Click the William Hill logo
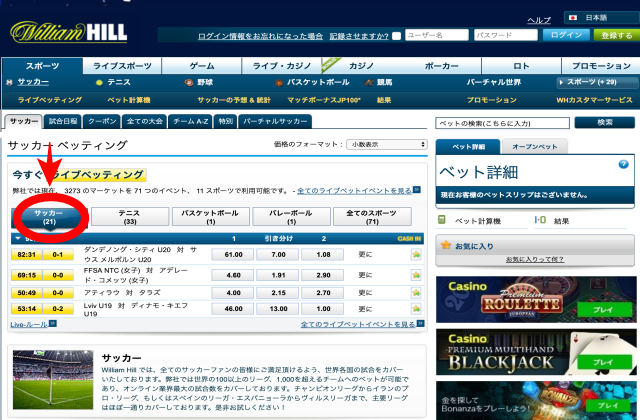The width and height of the screenshot is (640, 420). point(70,28)
